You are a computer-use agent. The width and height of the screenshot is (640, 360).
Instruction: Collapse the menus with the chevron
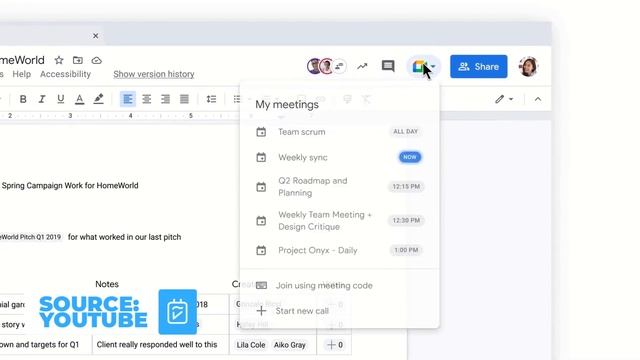coord(538,99)
